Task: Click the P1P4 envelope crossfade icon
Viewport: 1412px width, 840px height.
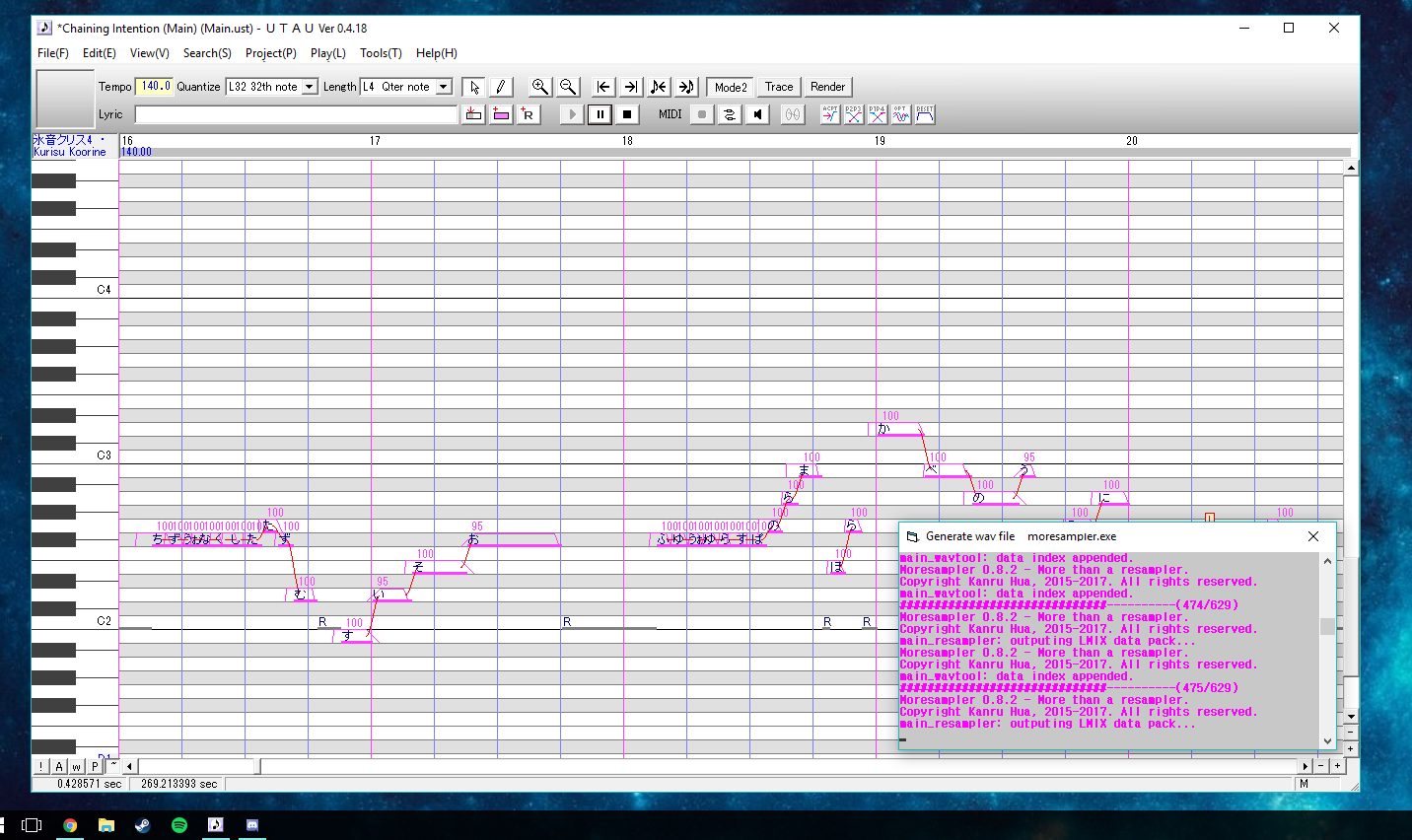Action: (x=878, y=114)
